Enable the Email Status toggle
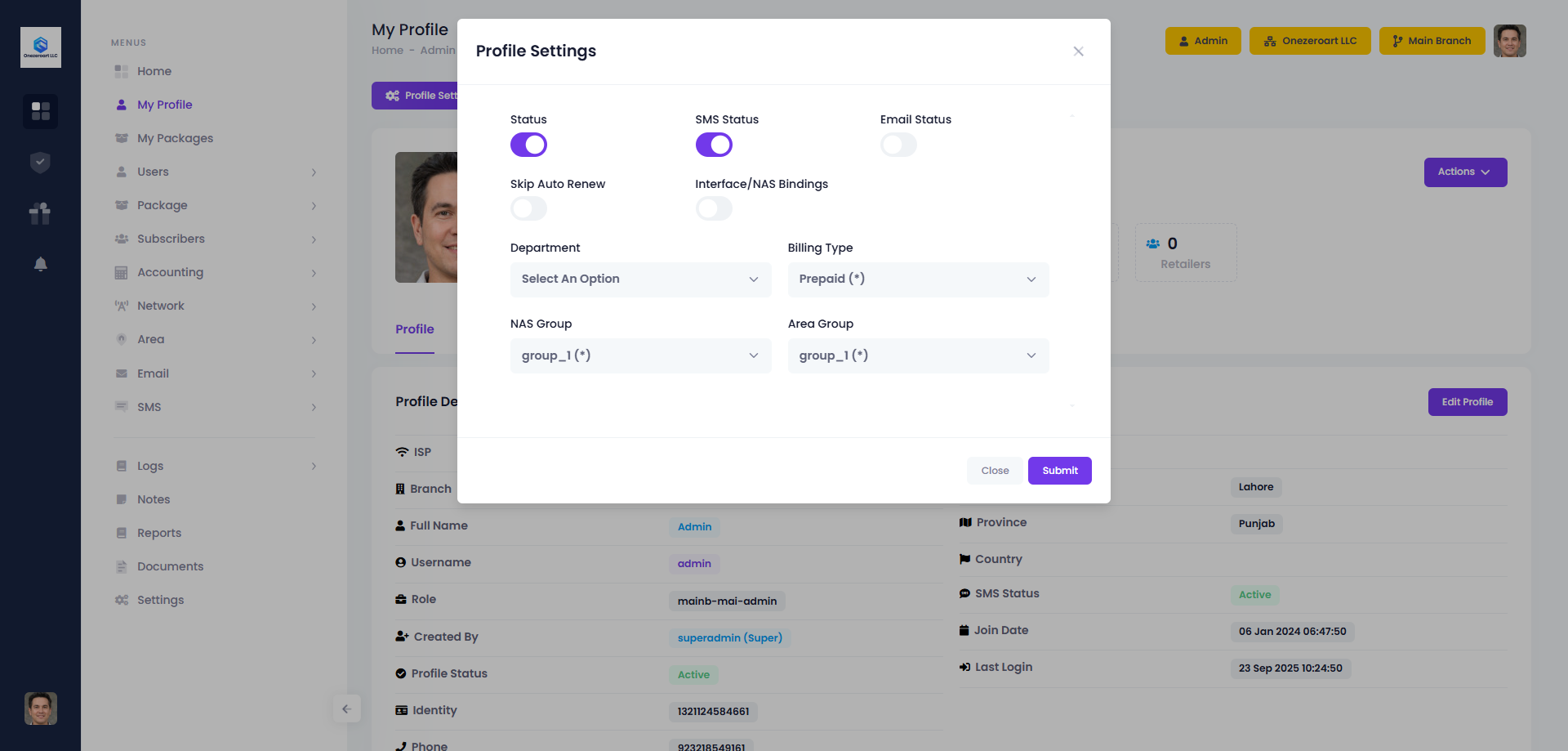1568x751 pixels. coord(898,145)
